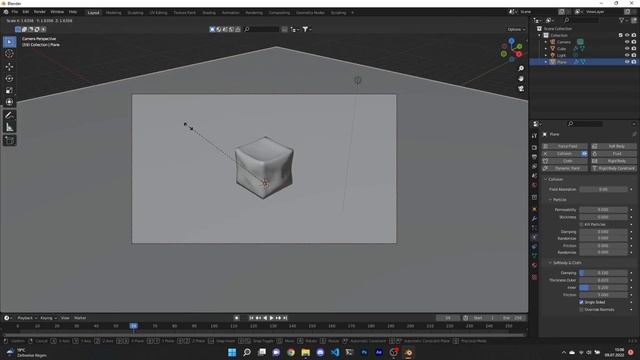640x360 pixels.
Task: Open the Scene properties tab icon
Action: click(534, 176)
